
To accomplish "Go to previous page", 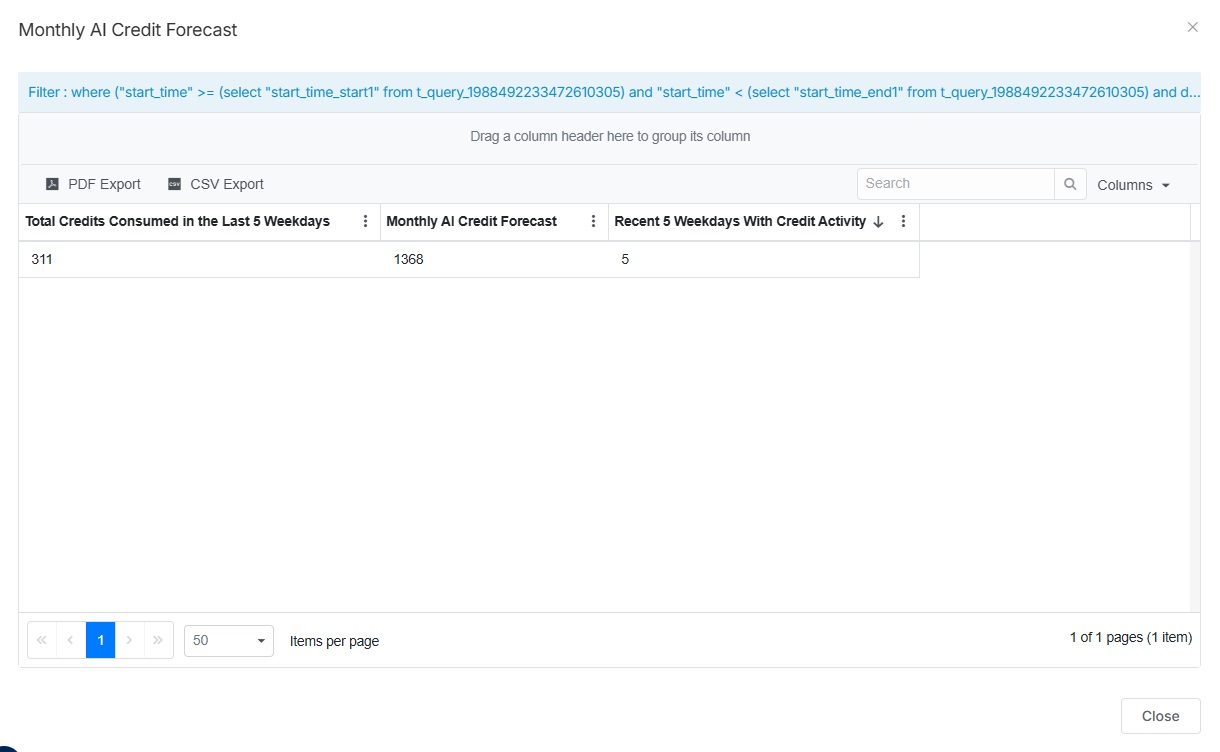I will pos(71,640).
